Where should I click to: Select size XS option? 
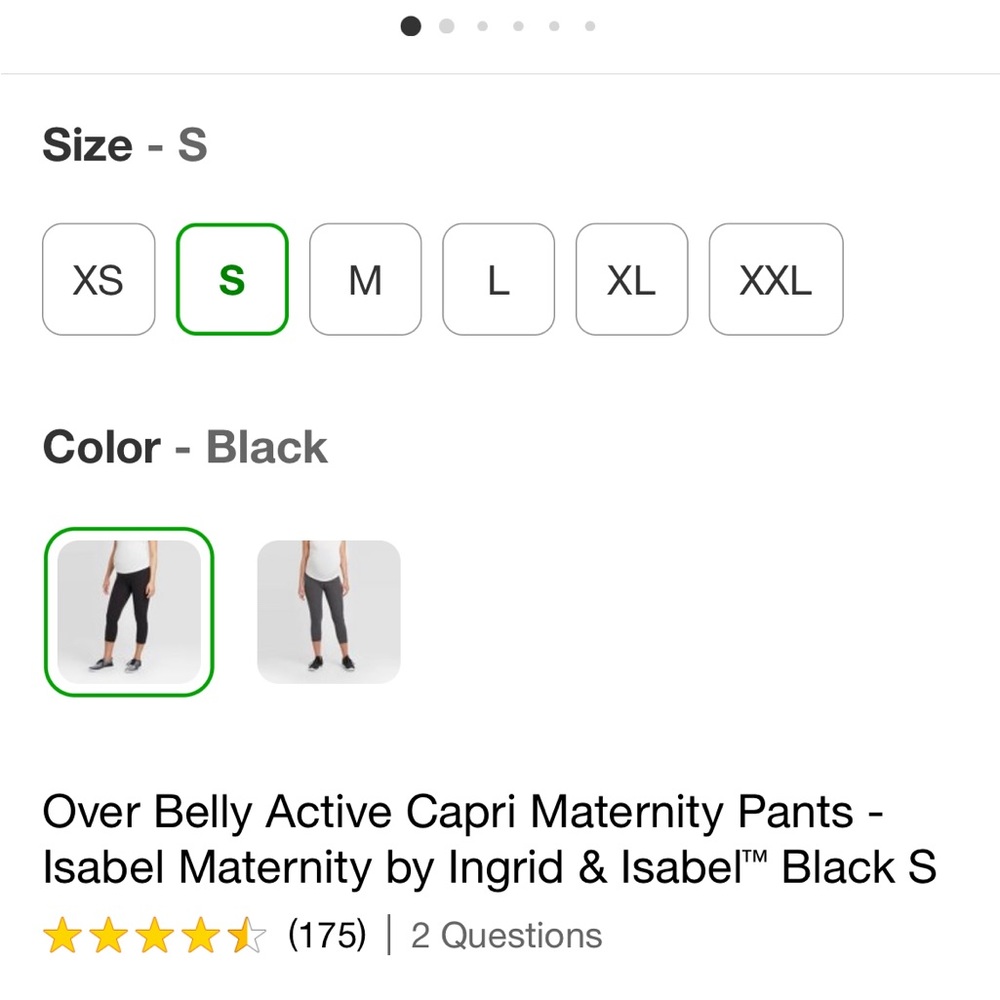click(x=98, y=279)
